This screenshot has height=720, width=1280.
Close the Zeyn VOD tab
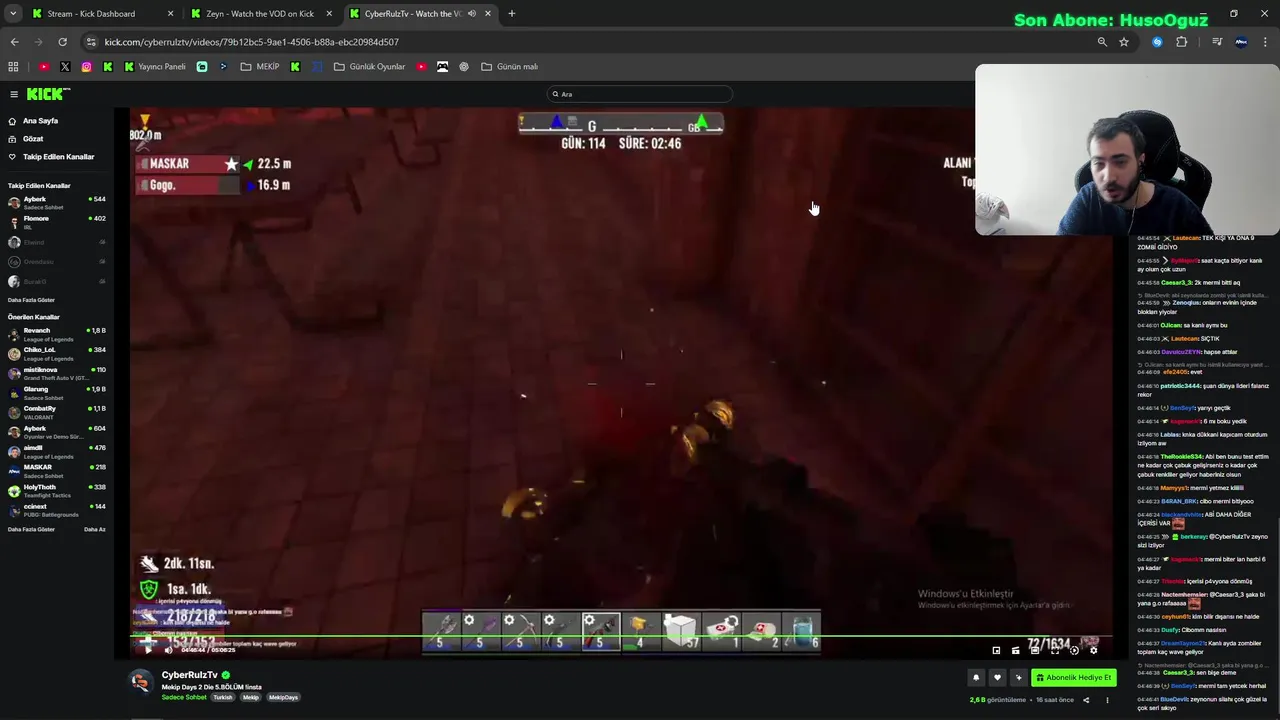329,14
